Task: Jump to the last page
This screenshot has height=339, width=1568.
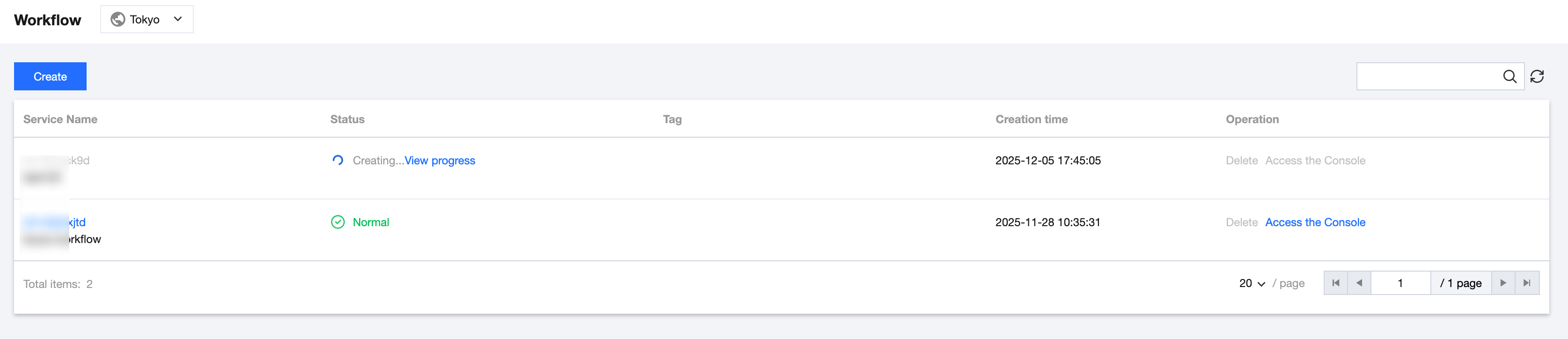Action: point(1527,283)
